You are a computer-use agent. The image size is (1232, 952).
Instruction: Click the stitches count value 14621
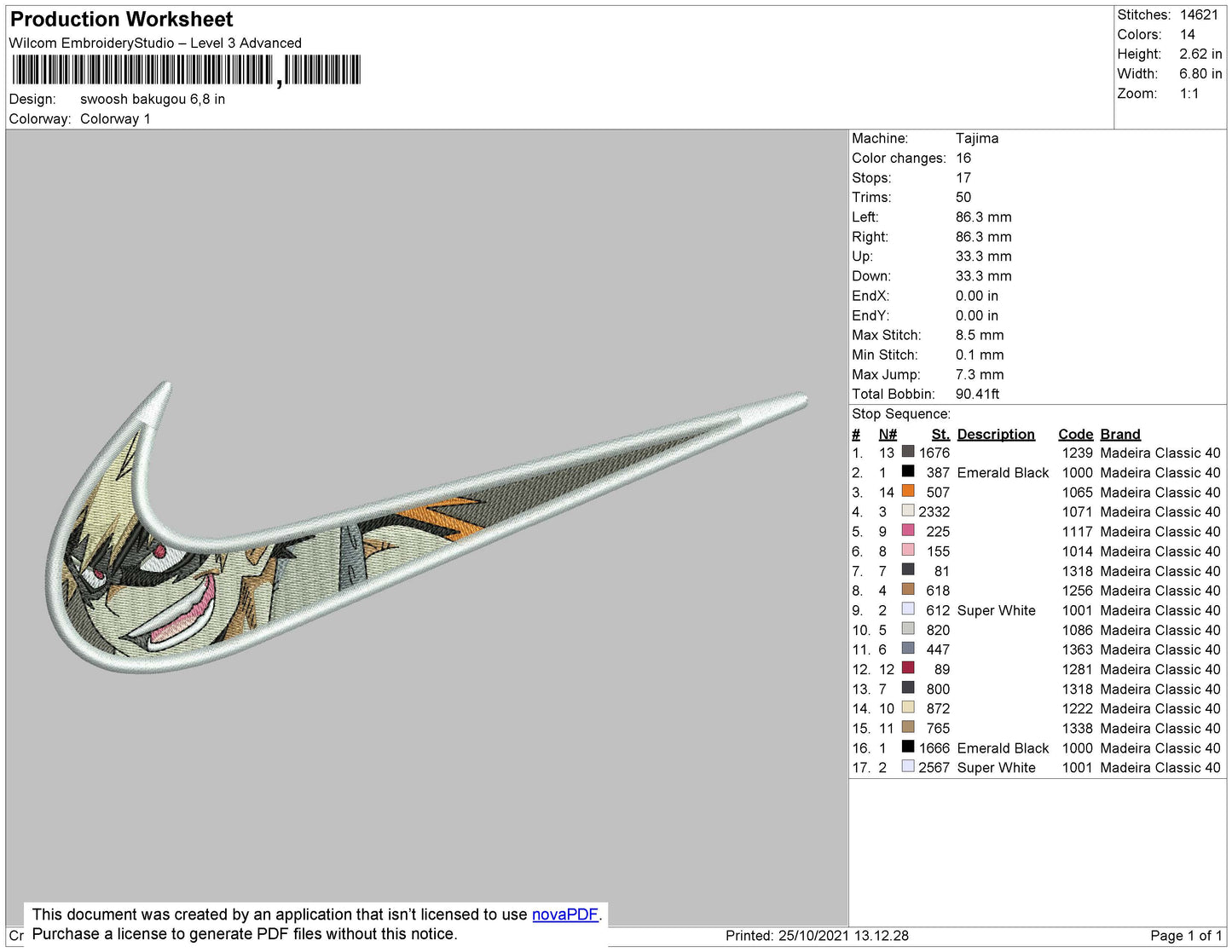[1199, 14]
